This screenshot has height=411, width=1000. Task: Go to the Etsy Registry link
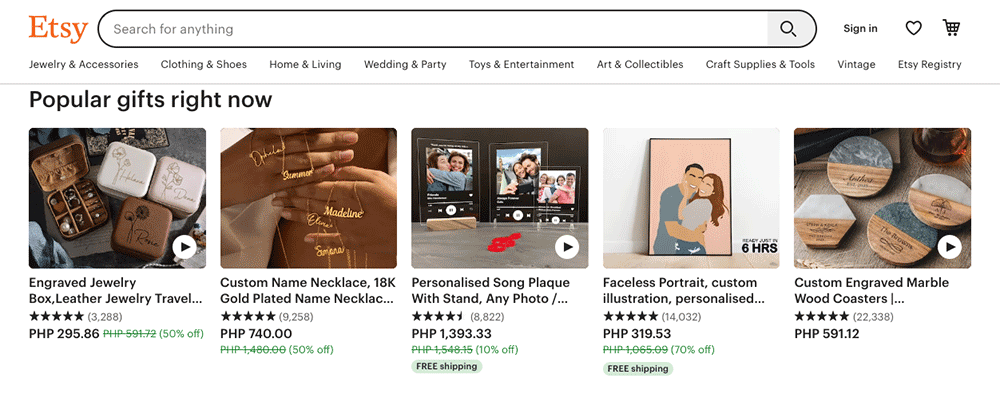tap(929, 64)
